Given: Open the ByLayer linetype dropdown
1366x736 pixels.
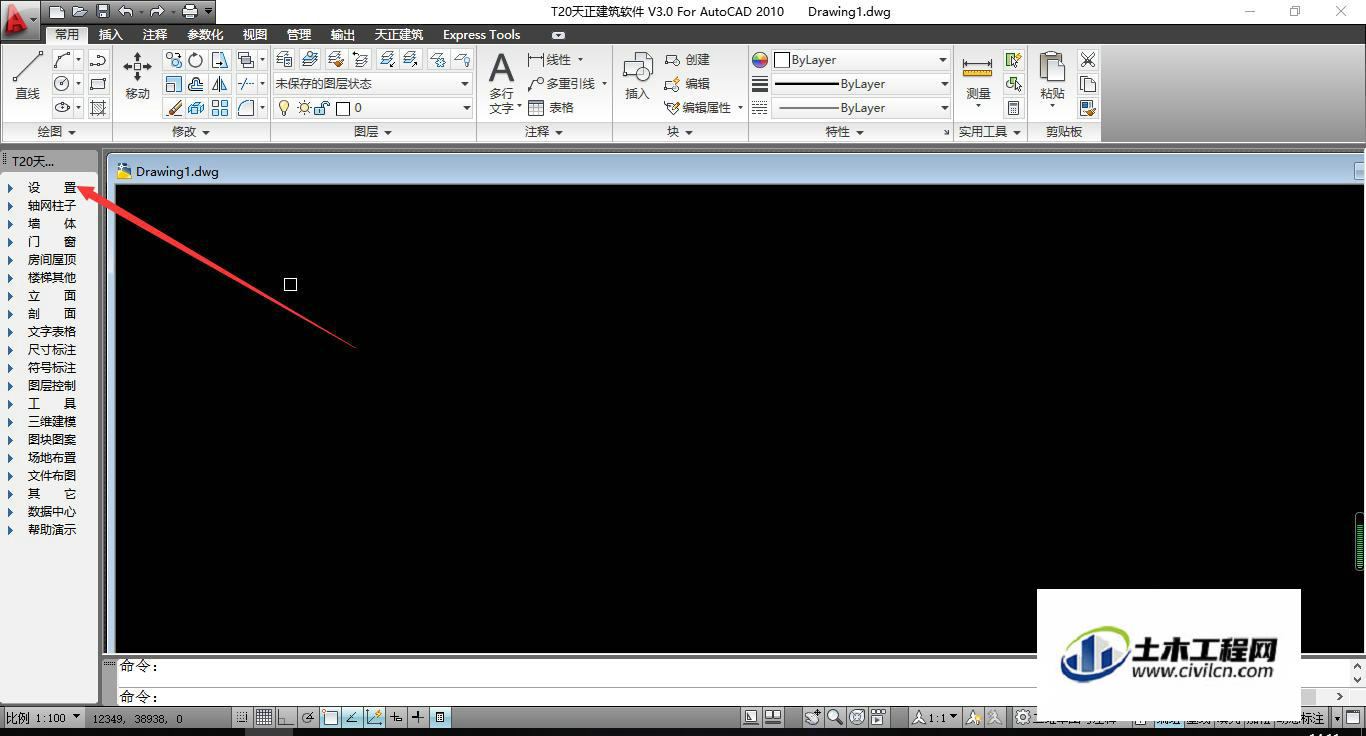Looking at the screenshot, I should click(861, 108).
